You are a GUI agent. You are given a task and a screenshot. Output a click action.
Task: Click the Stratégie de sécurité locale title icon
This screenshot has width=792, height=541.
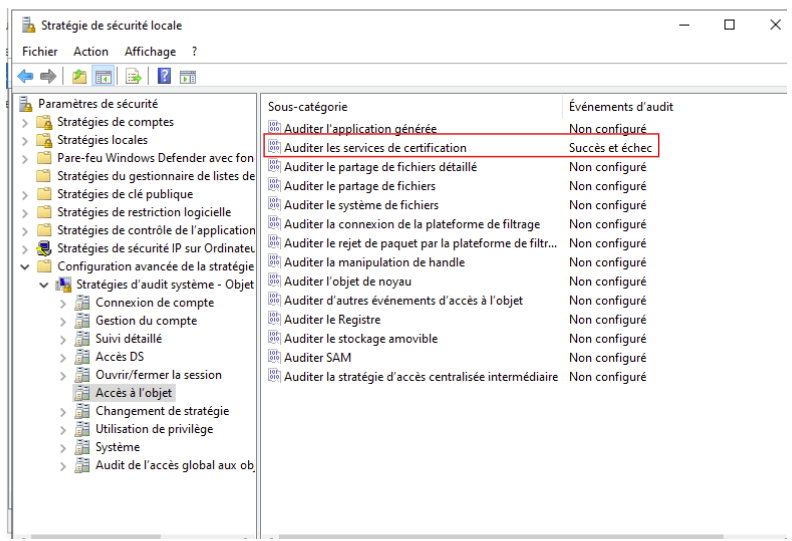28,25
